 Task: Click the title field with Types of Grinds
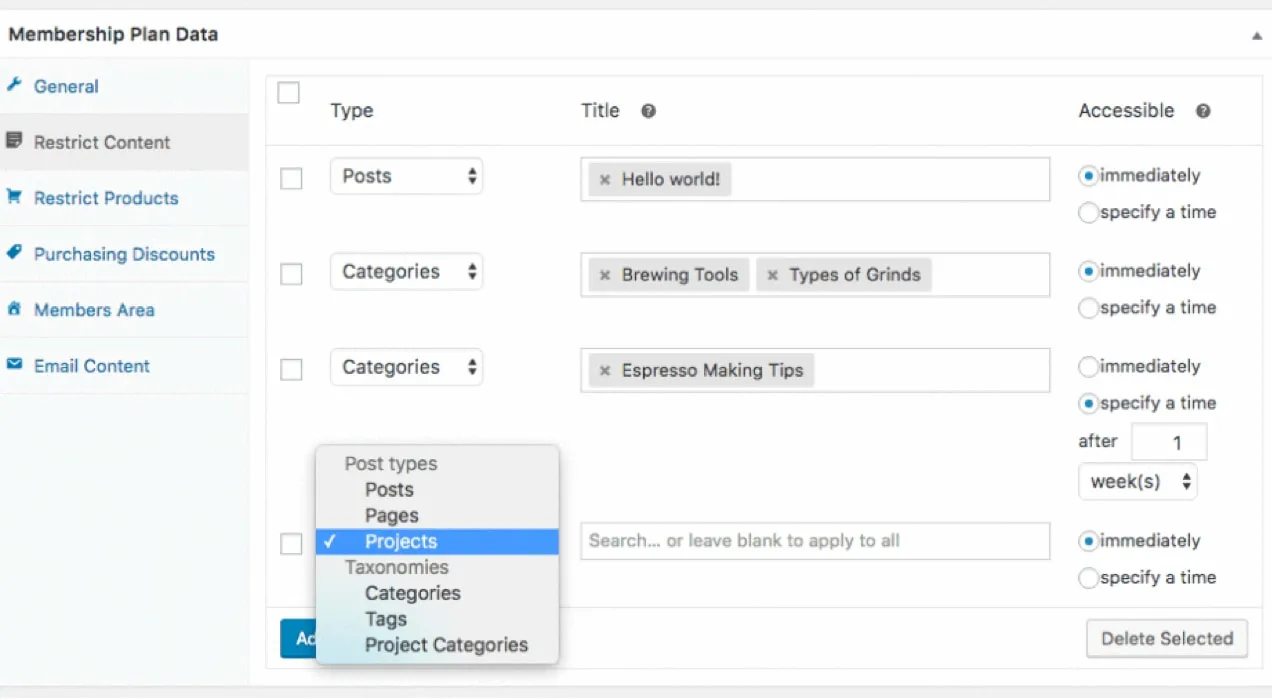tap(815, 274)
